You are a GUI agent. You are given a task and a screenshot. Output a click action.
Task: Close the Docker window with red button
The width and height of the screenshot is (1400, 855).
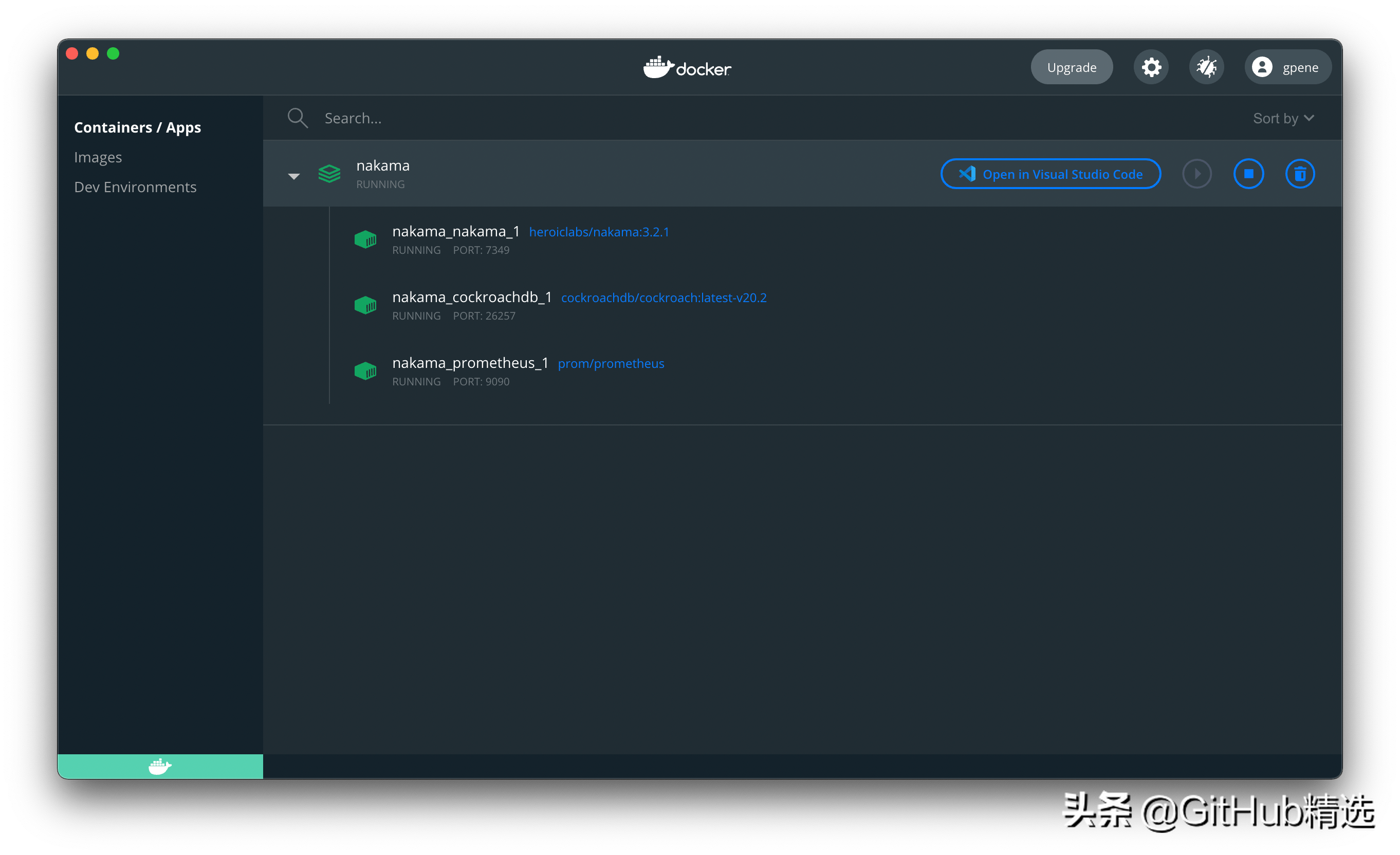tap(72, 53)
